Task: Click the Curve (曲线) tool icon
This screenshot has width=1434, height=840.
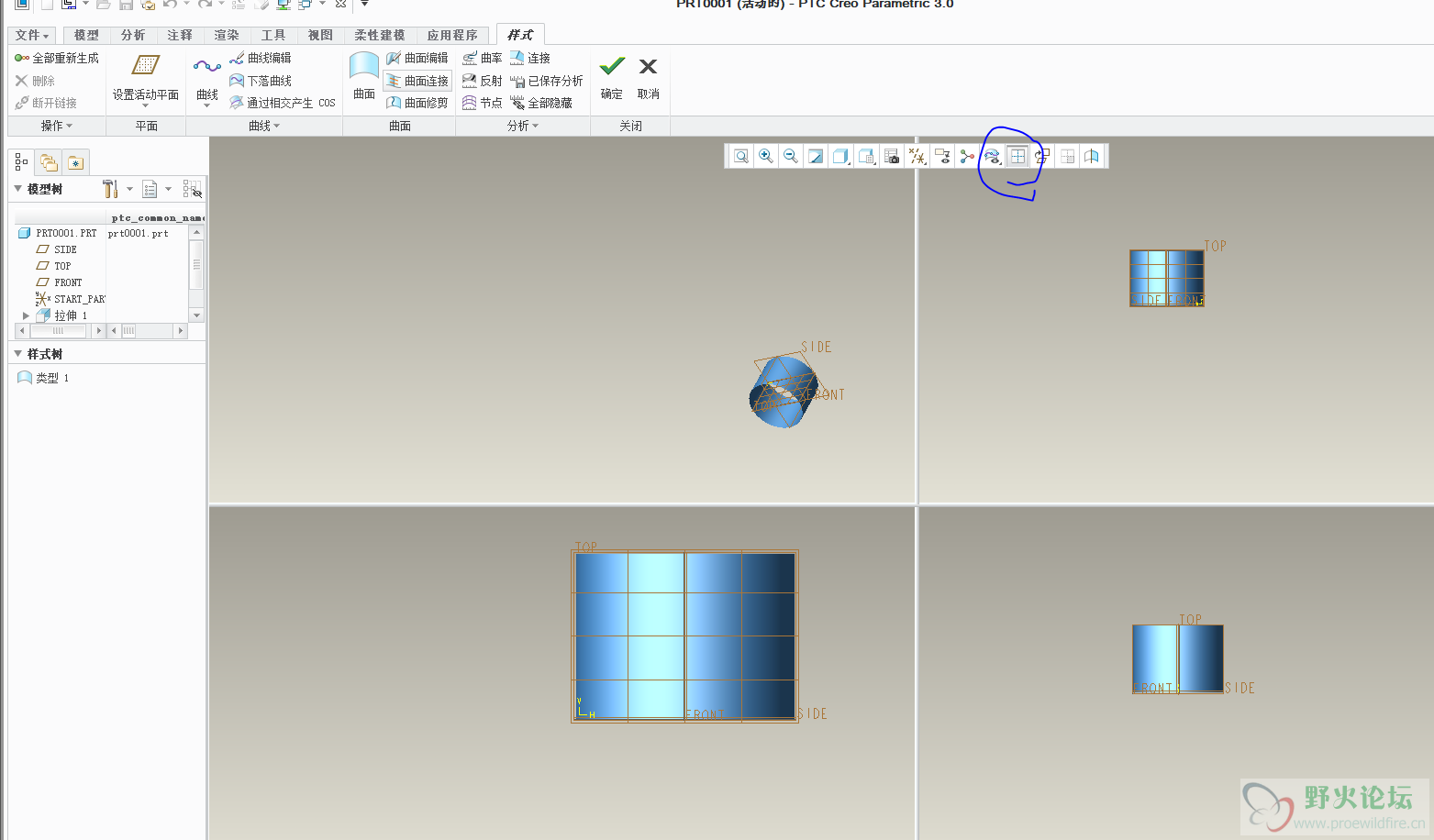Action: 207,66
